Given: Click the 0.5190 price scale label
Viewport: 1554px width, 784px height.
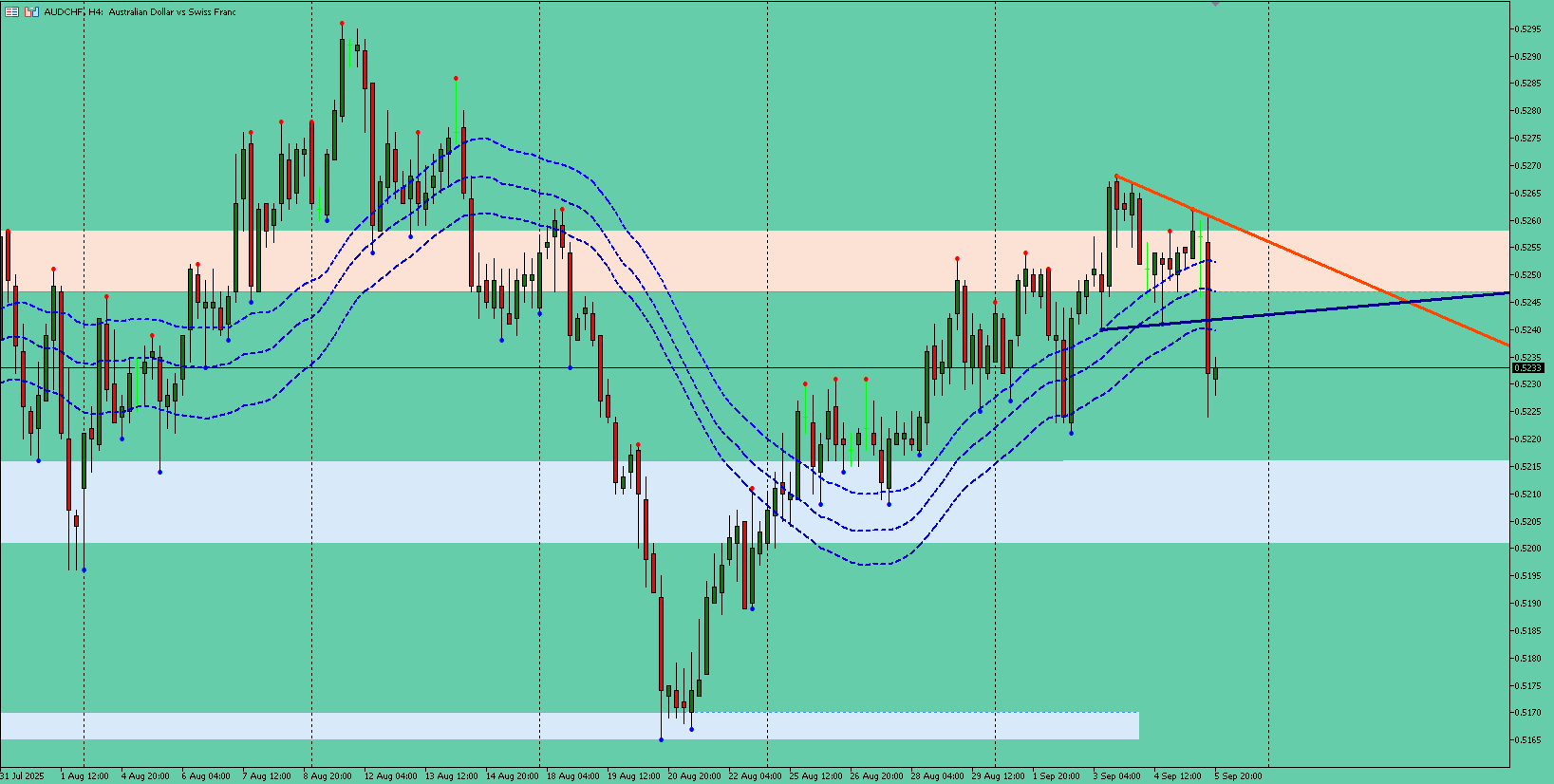Looking at the screenshot, I should (1527, 604).
